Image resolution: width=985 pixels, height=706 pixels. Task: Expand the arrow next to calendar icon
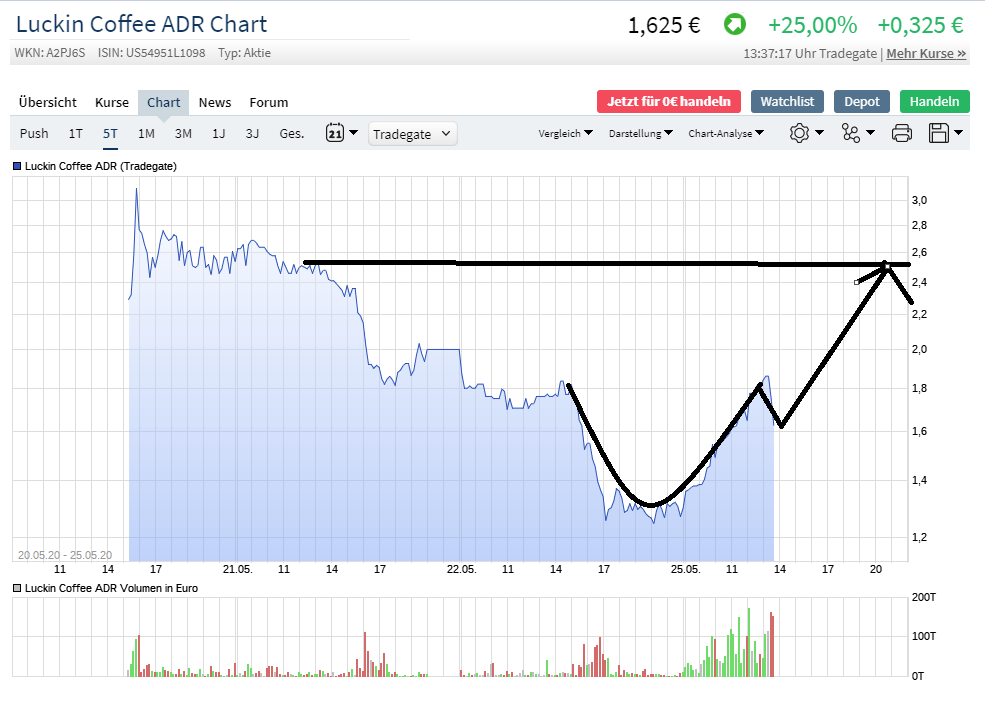coord(353,133)
